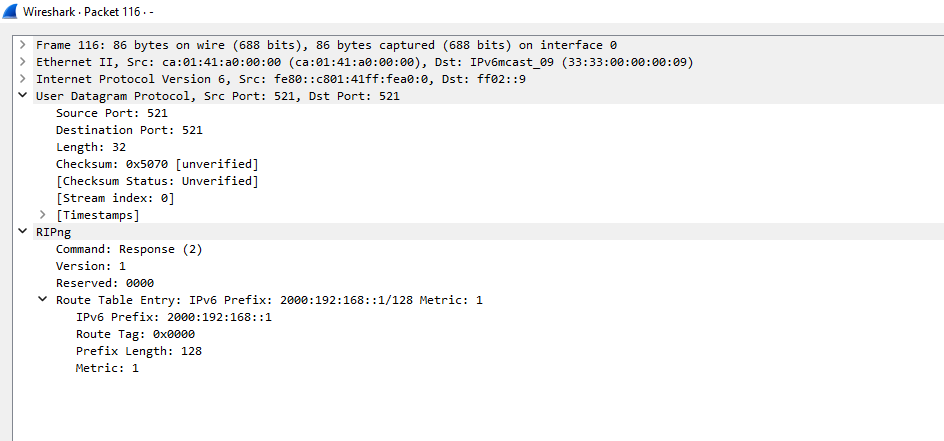The height and width of the screenshot is (441, 944).
Task: Collapse the User Datagram Protocol section
Action: click(x=23, y=96)
